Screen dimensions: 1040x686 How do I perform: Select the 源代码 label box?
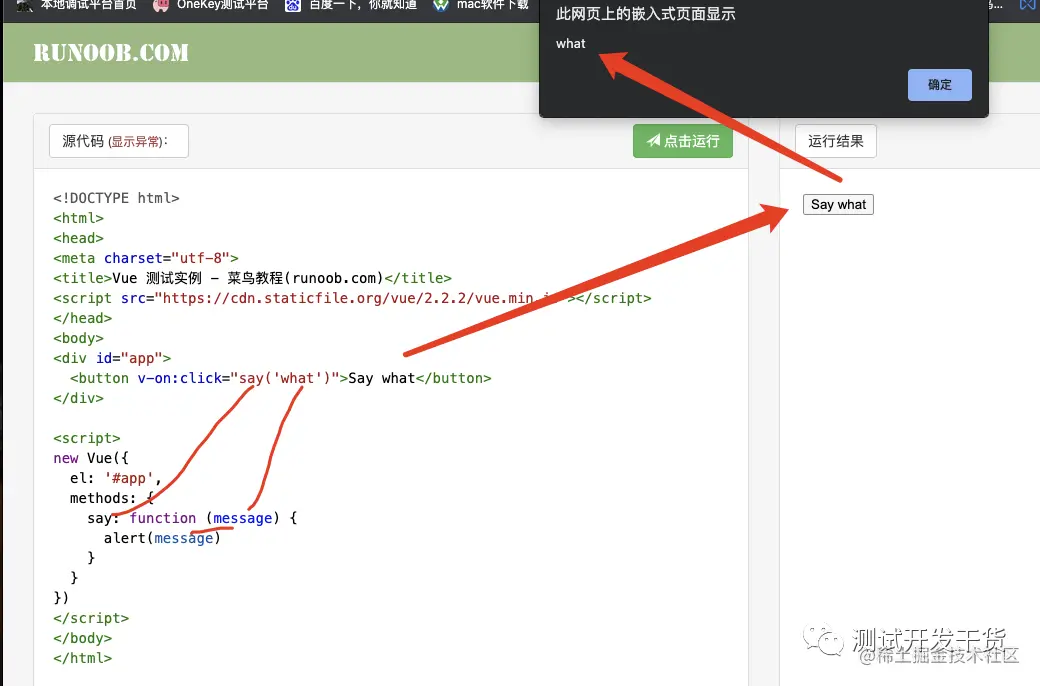(x=119, y=141)
